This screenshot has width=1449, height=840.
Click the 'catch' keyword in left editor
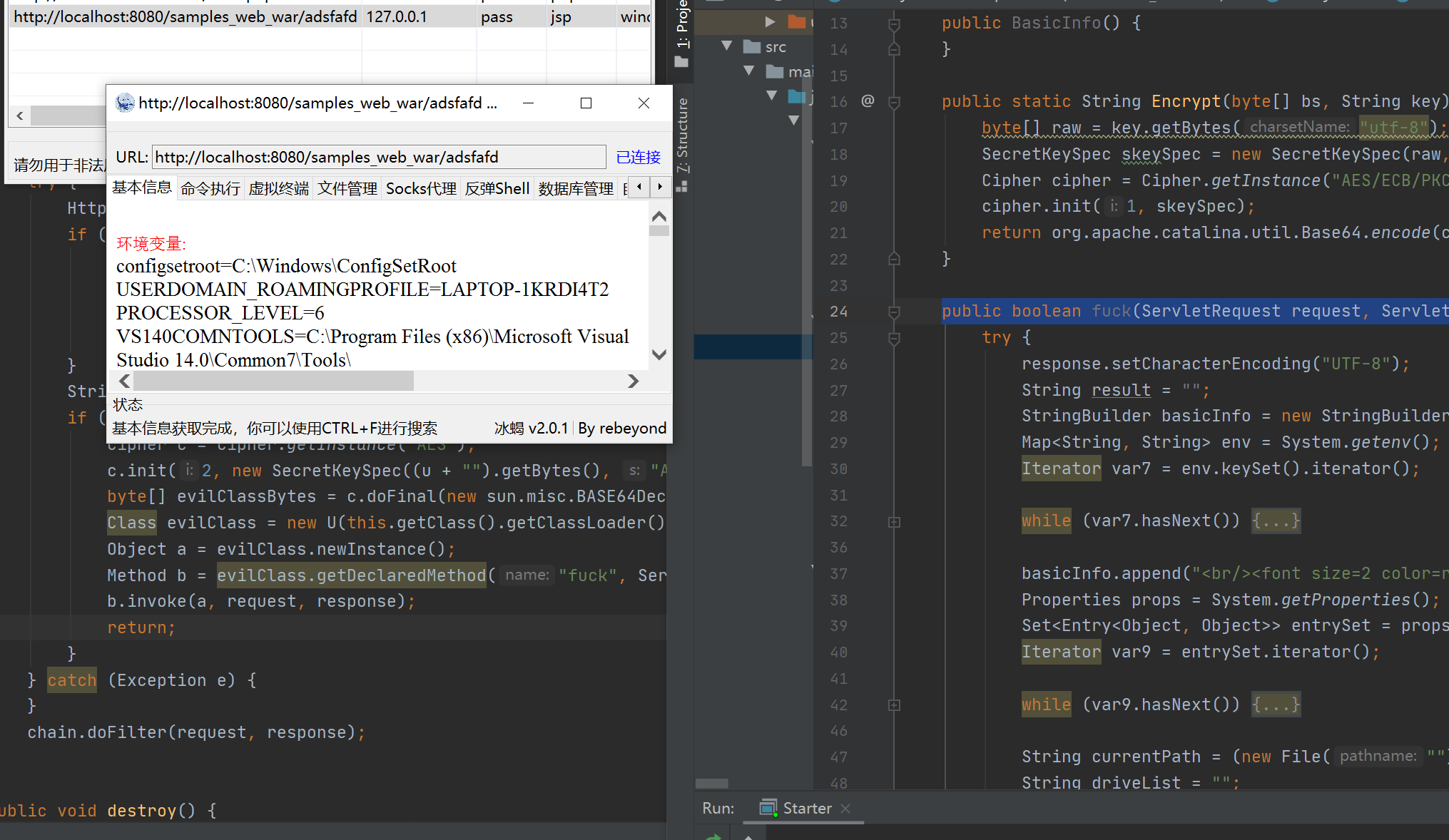tap(72, 680)
